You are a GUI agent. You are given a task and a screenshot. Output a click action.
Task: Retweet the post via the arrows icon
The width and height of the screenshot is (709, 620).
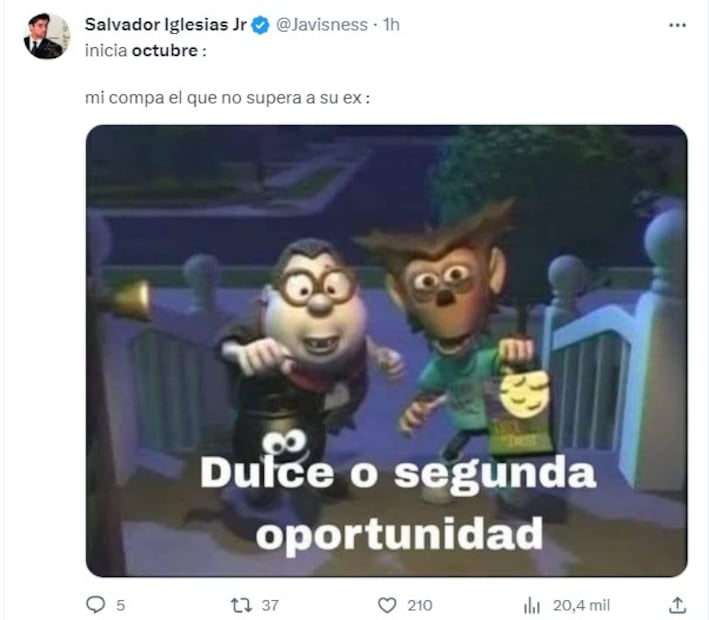[241, 605]
